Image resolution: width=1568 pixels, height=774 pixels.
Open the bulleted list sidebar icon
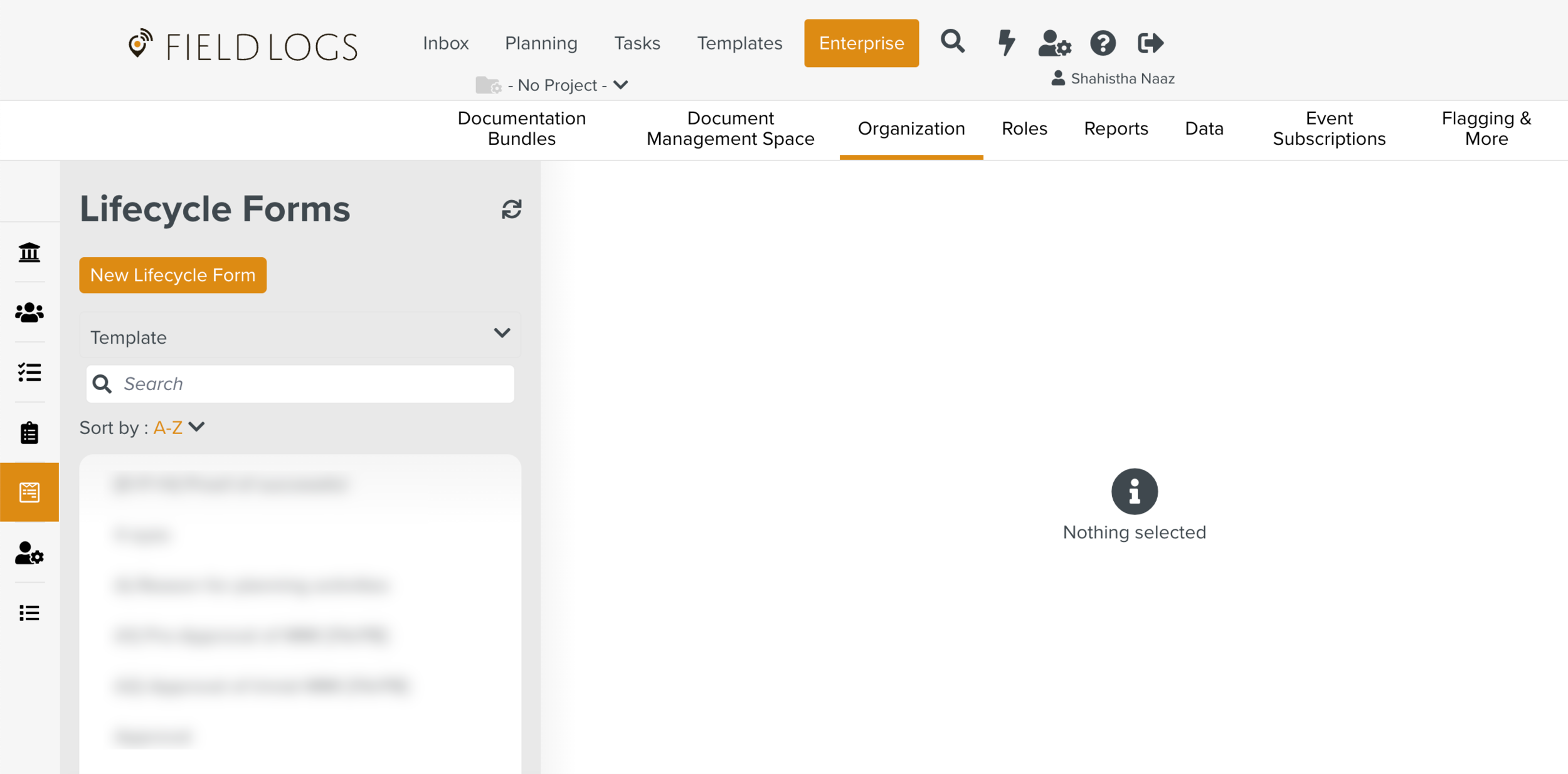(x=29, y=613)
